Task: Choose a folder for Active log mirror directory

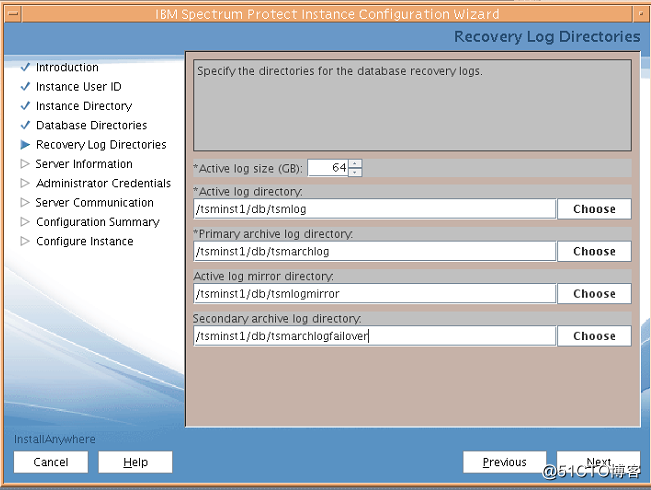Action: [x=594, y=294]
